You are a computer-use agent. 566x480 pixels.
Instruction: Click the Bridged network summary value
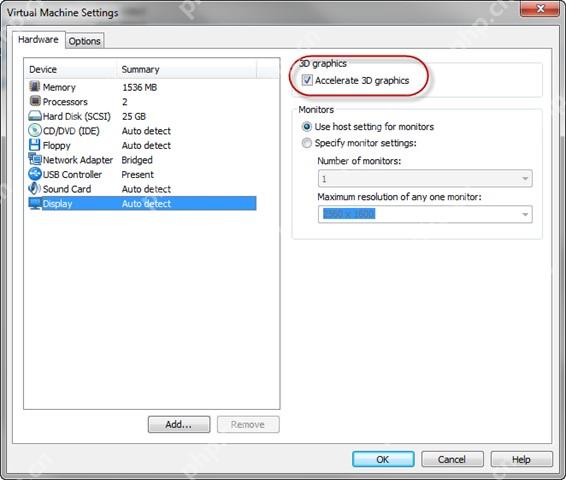(137, 160)
